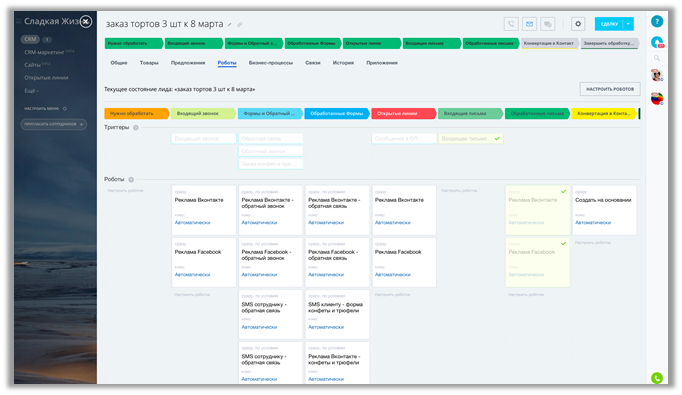This screenshot has width=682, height=395.
Task: Click blue Обработанные Формы column header
Action: pyautogui.click(x=337, y=114)
